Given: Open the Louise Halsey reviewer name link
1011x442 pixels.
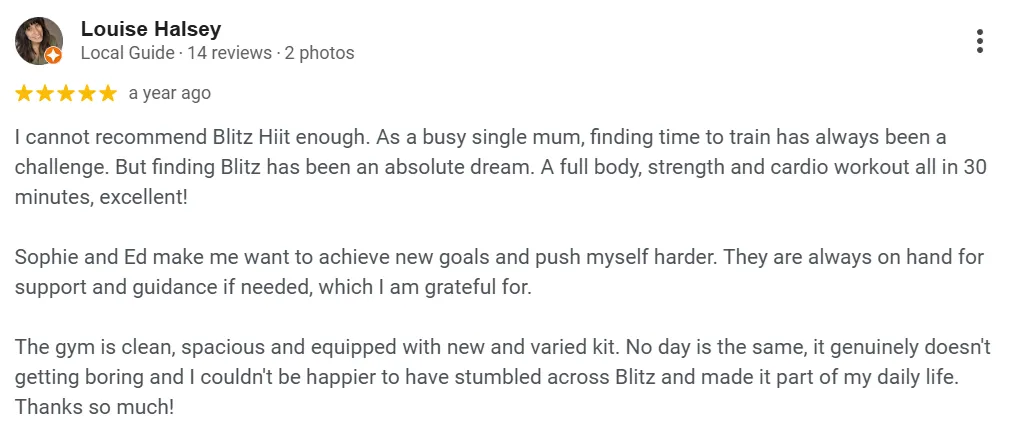Looking at the screenshot, I should tap(151, 29).
